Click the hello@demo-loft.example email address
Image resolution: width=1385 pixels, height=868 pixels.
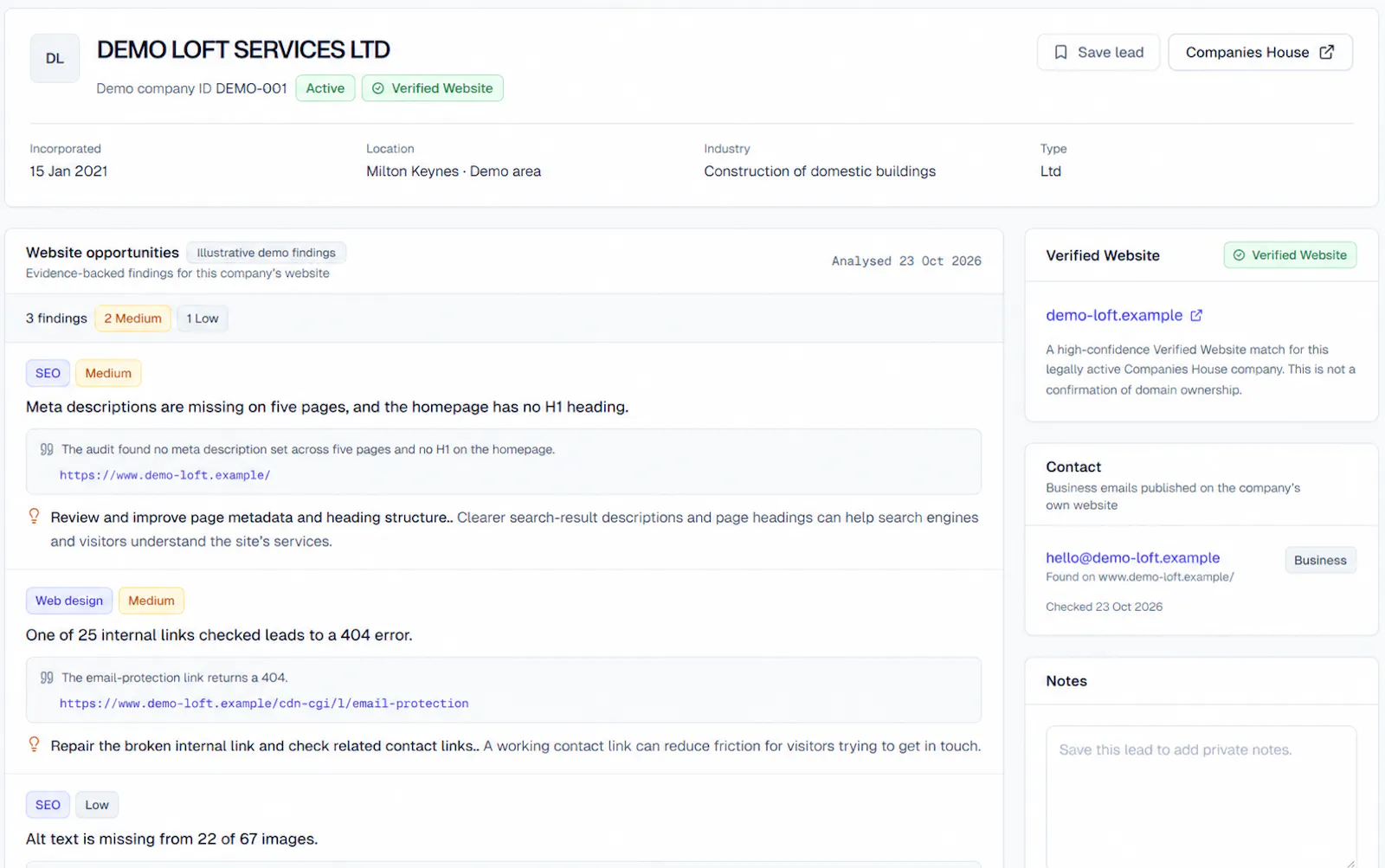[x=1132, y=558]
